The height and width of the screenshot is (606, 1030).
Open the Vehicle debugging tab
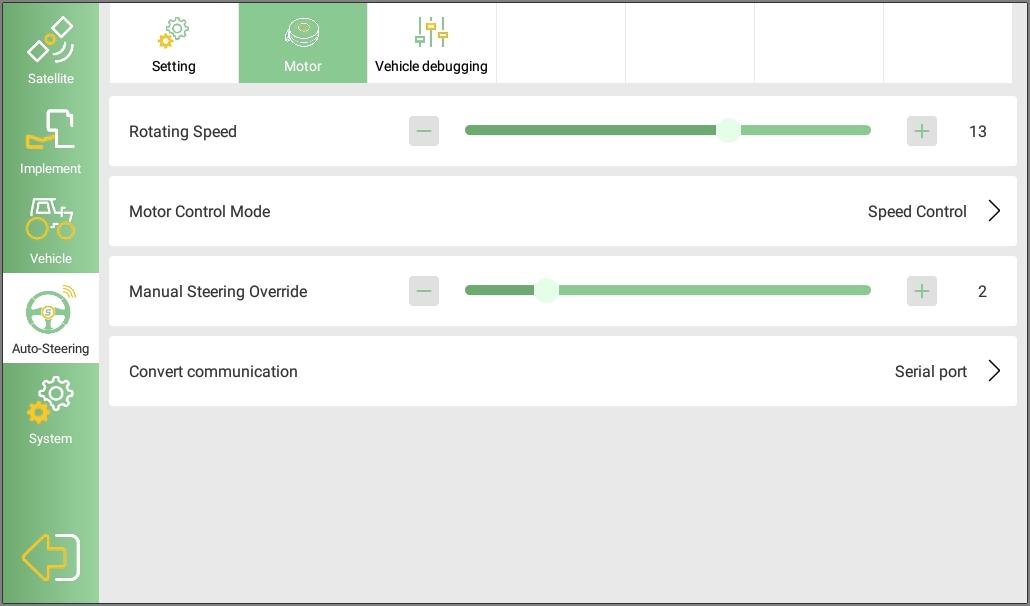(431, 44)
